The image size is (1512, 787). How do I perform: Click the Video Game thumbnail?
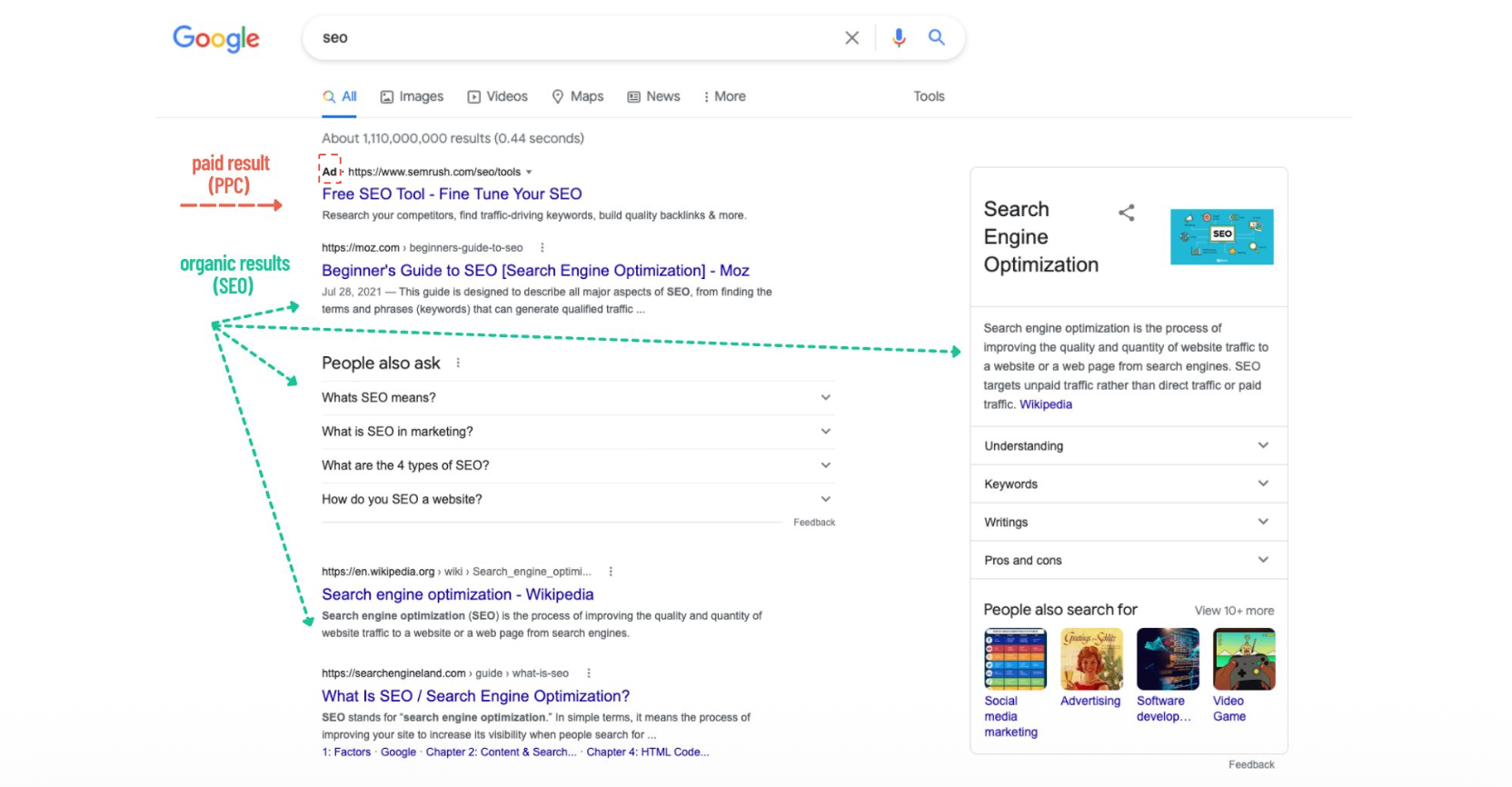(1243, 660)
